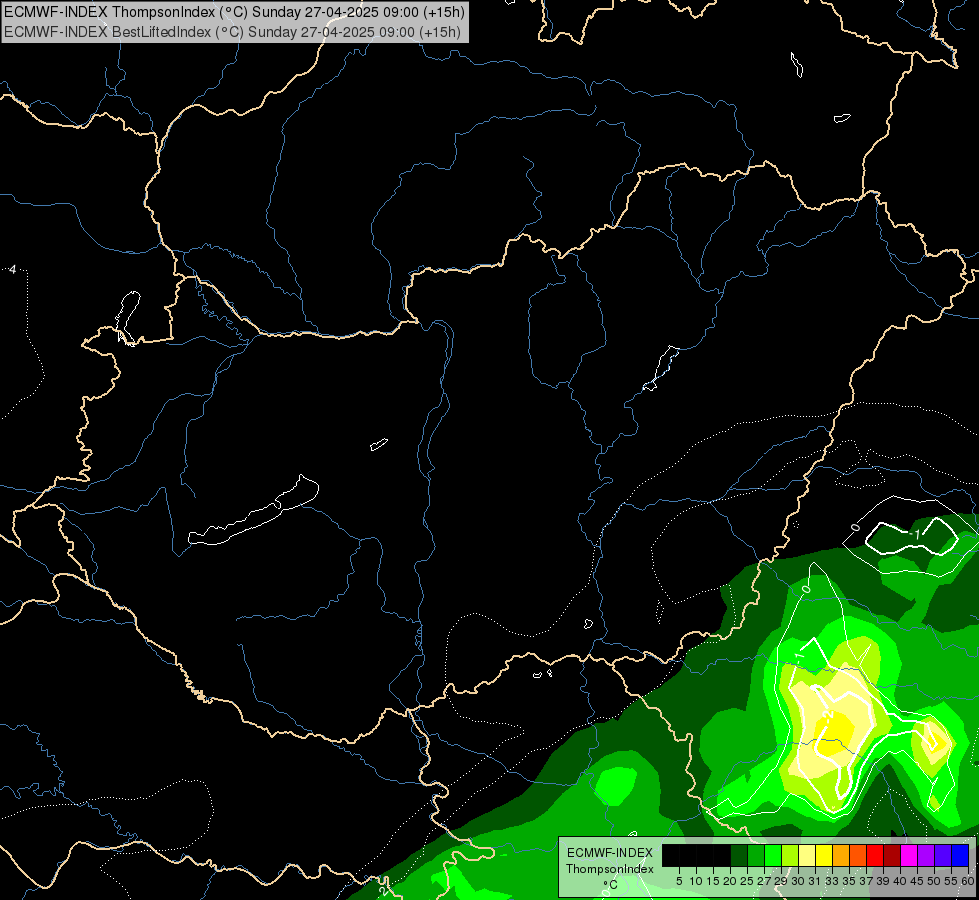979x900 pixels.
Task: Click the medium green 25–27 legend swatch
Action: pos(755,856)
